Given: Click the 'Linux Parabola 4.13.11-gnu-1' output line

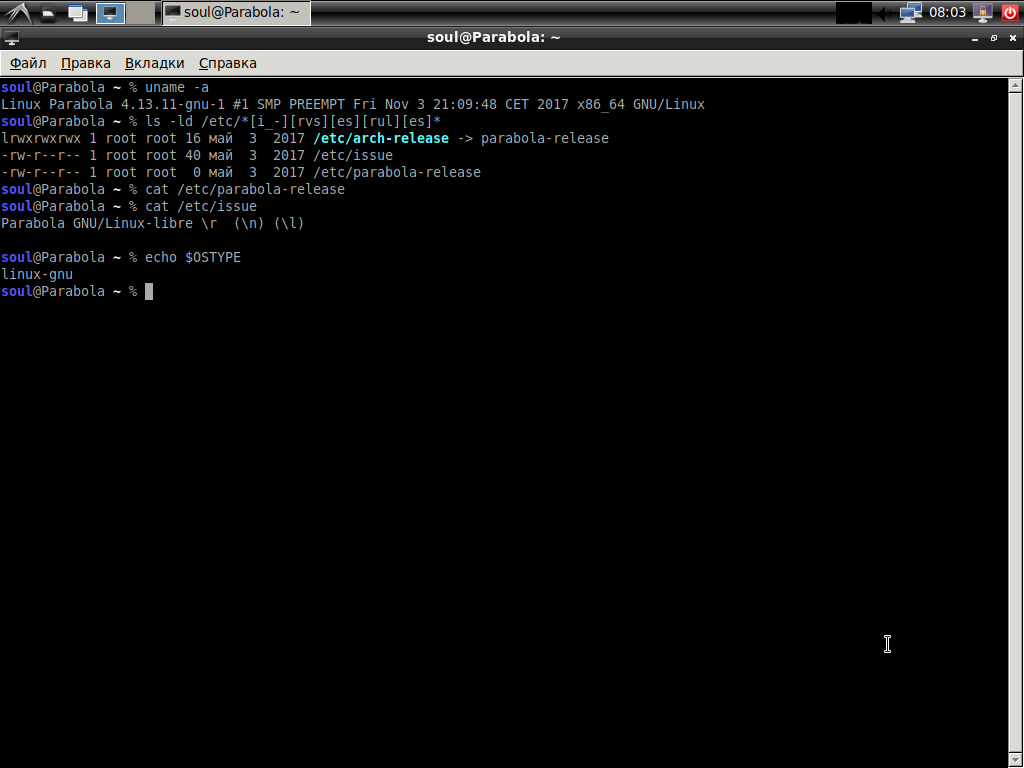Looking at the screenshot, I should (353, 104).
